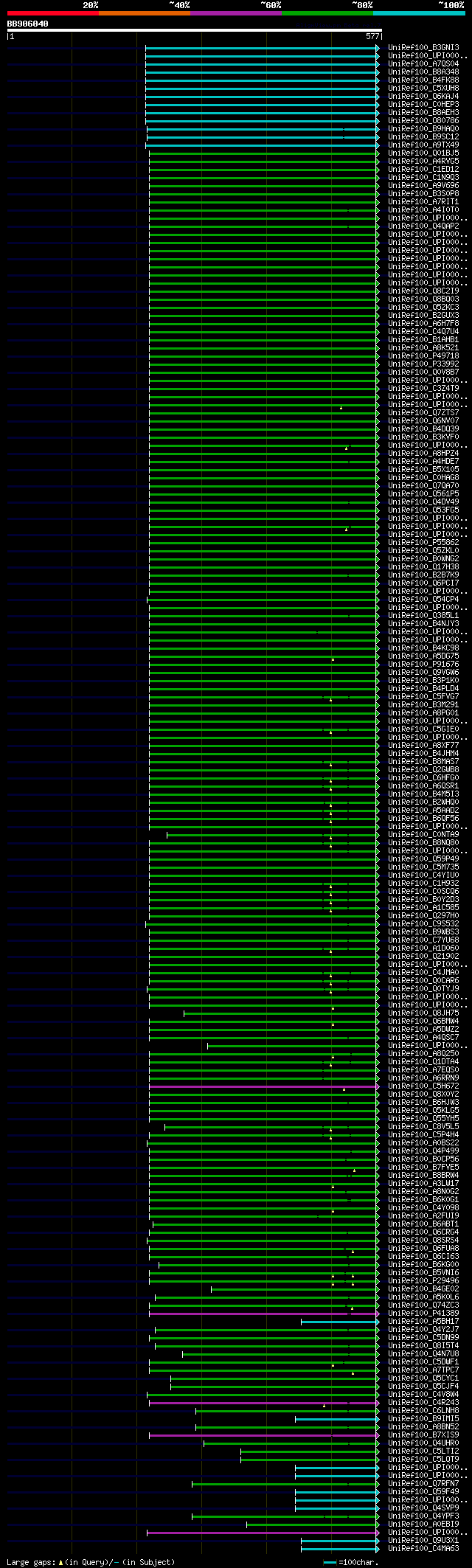
Task: Click the red 20% identity scale segment
Action: pyautogui.click(x=53, y=13)
